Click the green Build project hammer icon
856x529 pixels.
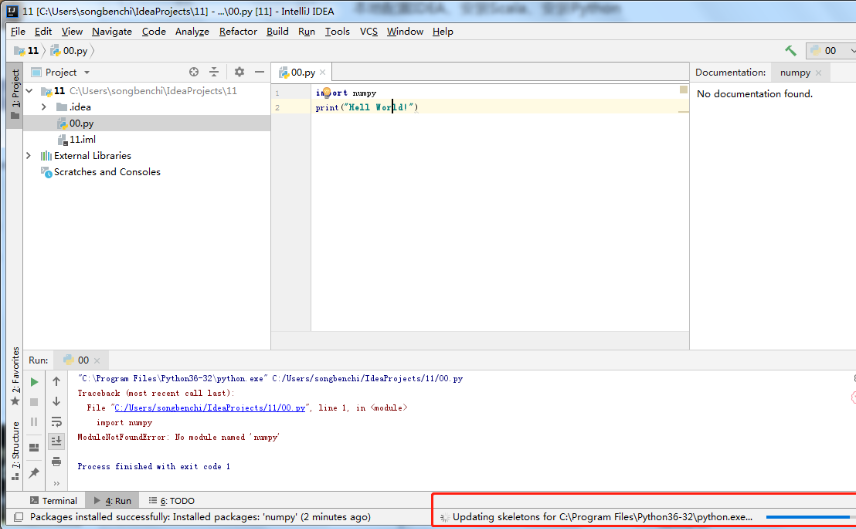pos(790,51)
